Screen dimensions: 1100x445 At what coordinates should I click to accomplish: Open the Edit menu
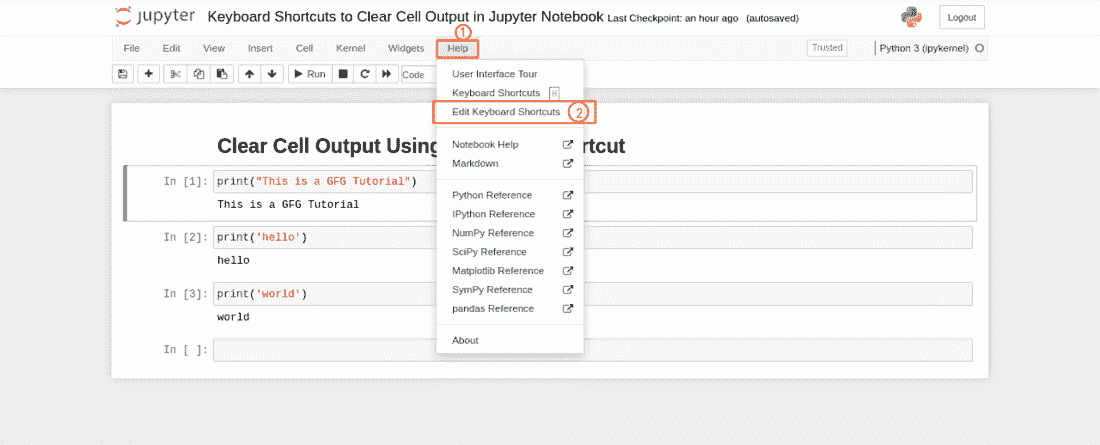[x=171, y=48]
